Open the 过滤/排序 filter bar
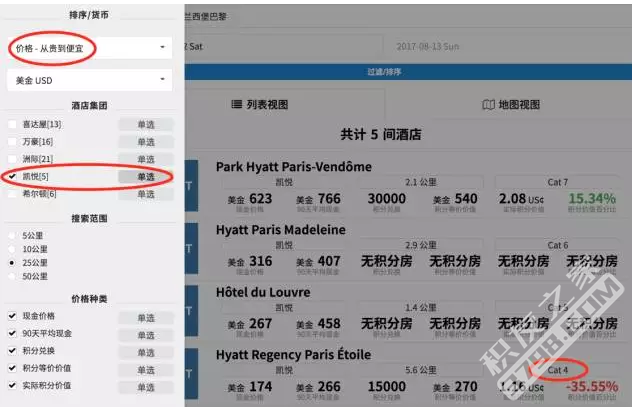The height and width of the screenshot is (408, 632). pyautogui.click(x=408, y=72)
